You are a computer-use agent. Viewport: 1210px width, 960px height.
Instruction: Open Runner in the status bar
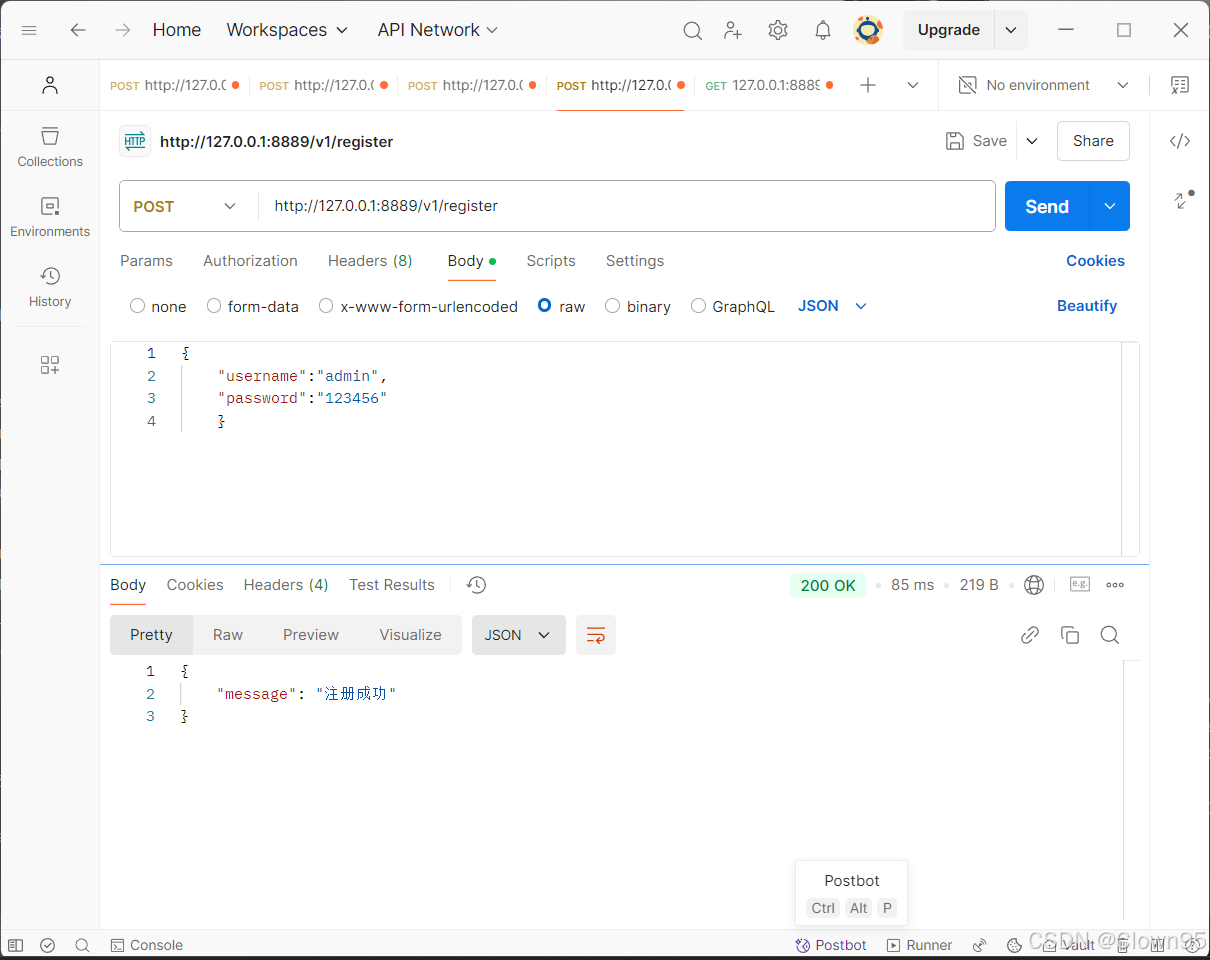919,945
